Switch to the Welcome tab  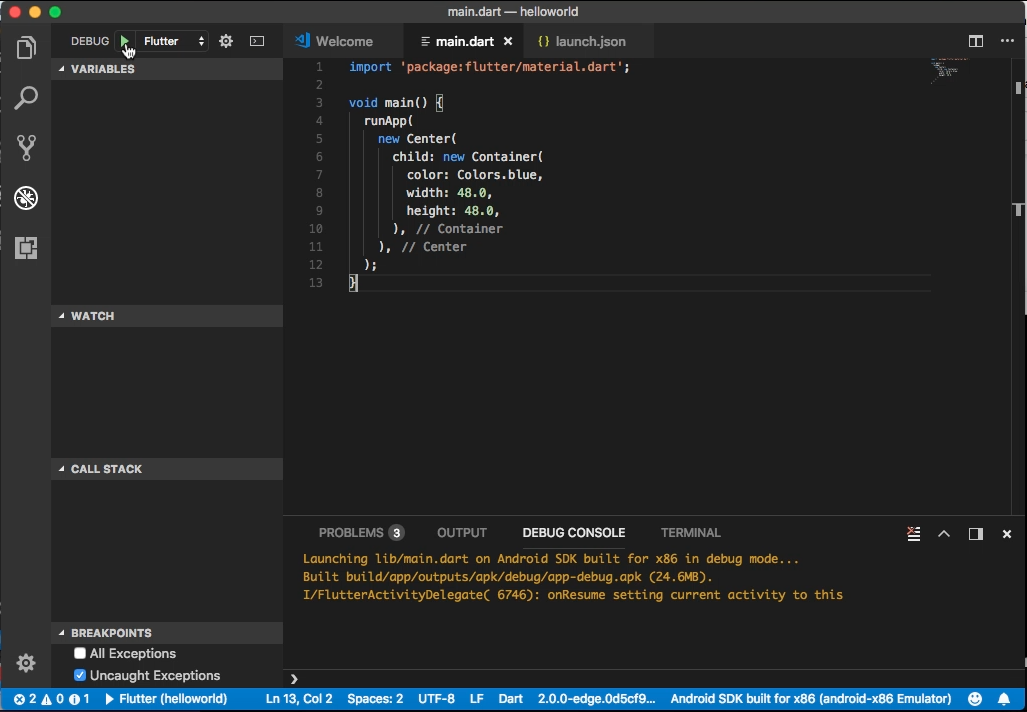coord(344,41)
